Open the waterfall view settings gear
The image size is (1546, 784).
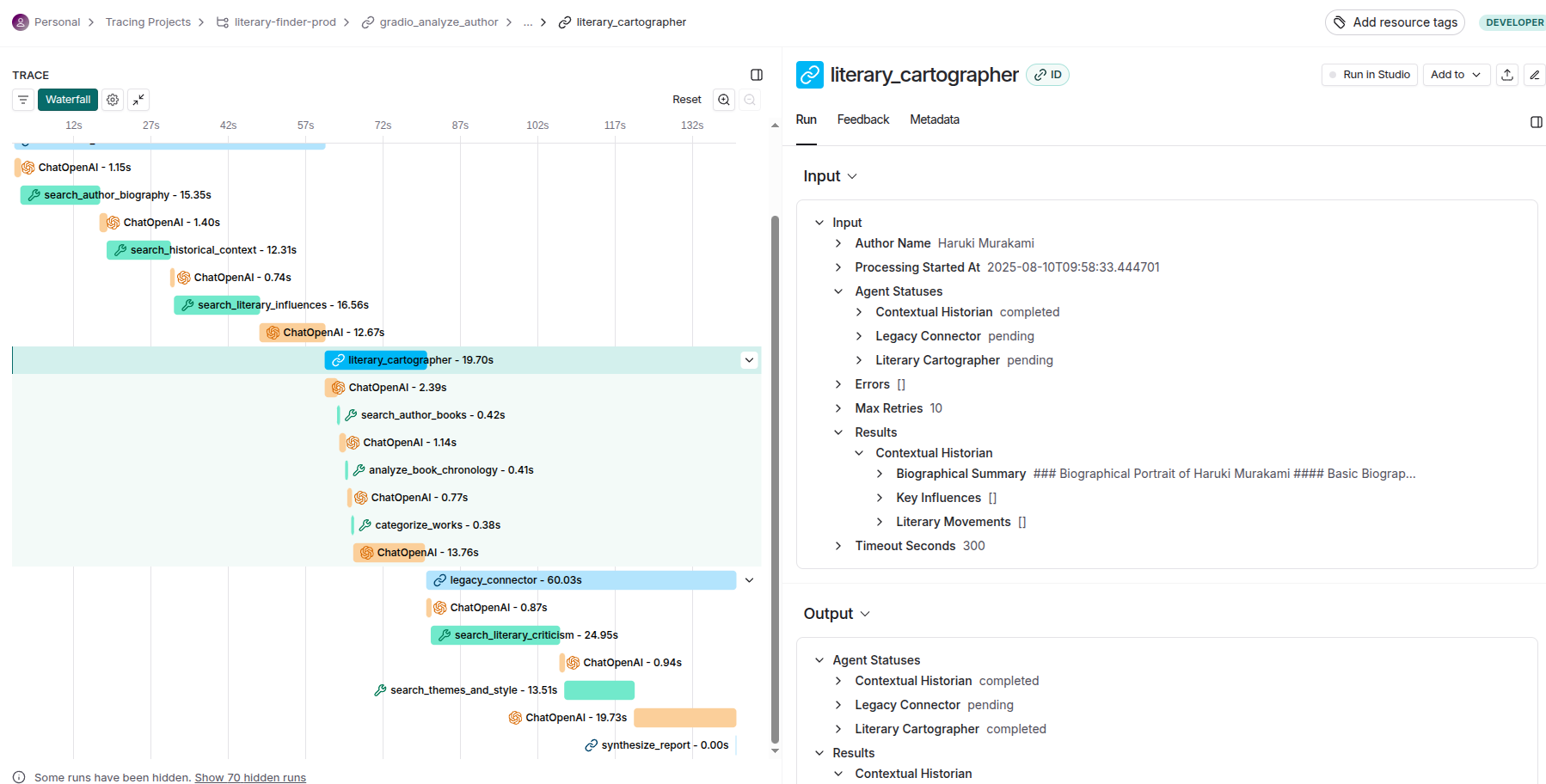[x=113, y=100]
